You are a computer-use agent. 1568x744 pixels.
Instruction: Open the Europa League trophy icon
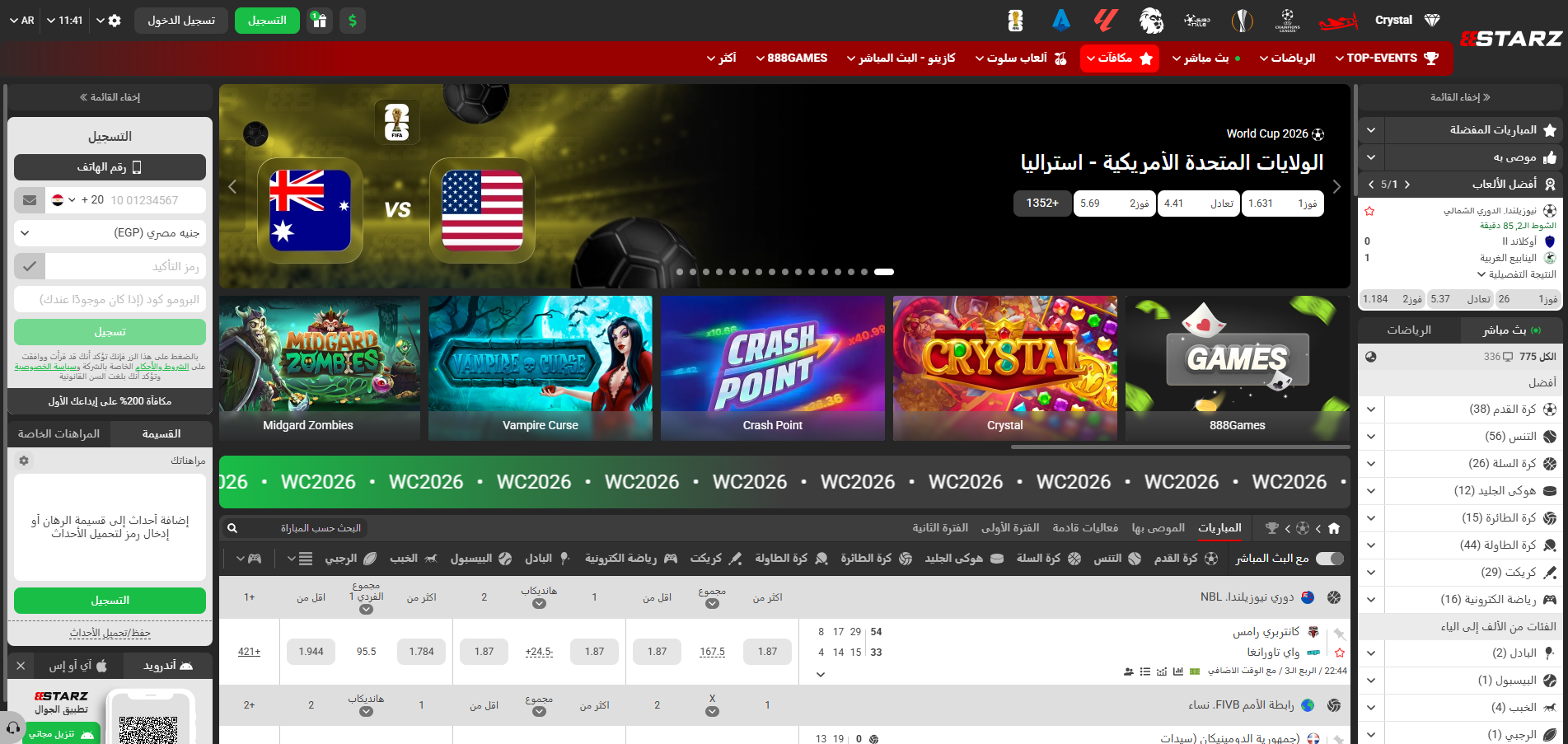[1242, 20]
